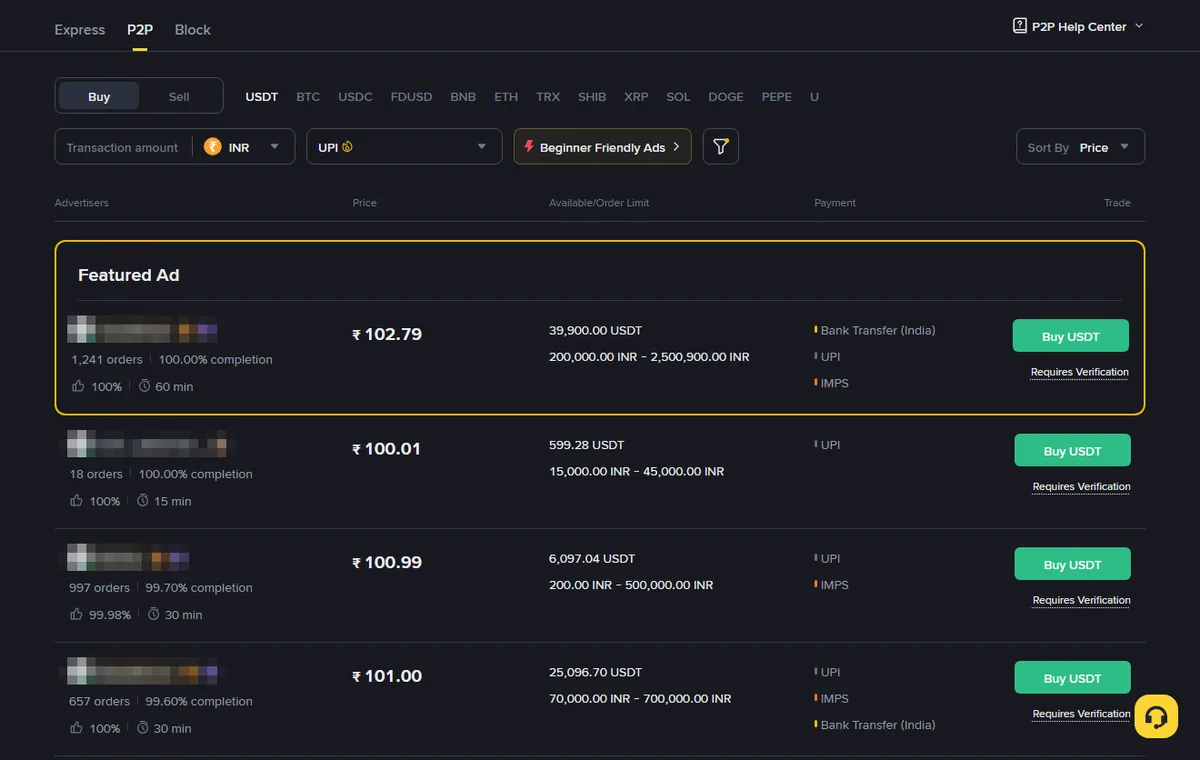The width and height of the screenshot is (1200, 760).
Task: Click Buy USDT for ₹101.00 offer
Action: [x=1072, y=677]
